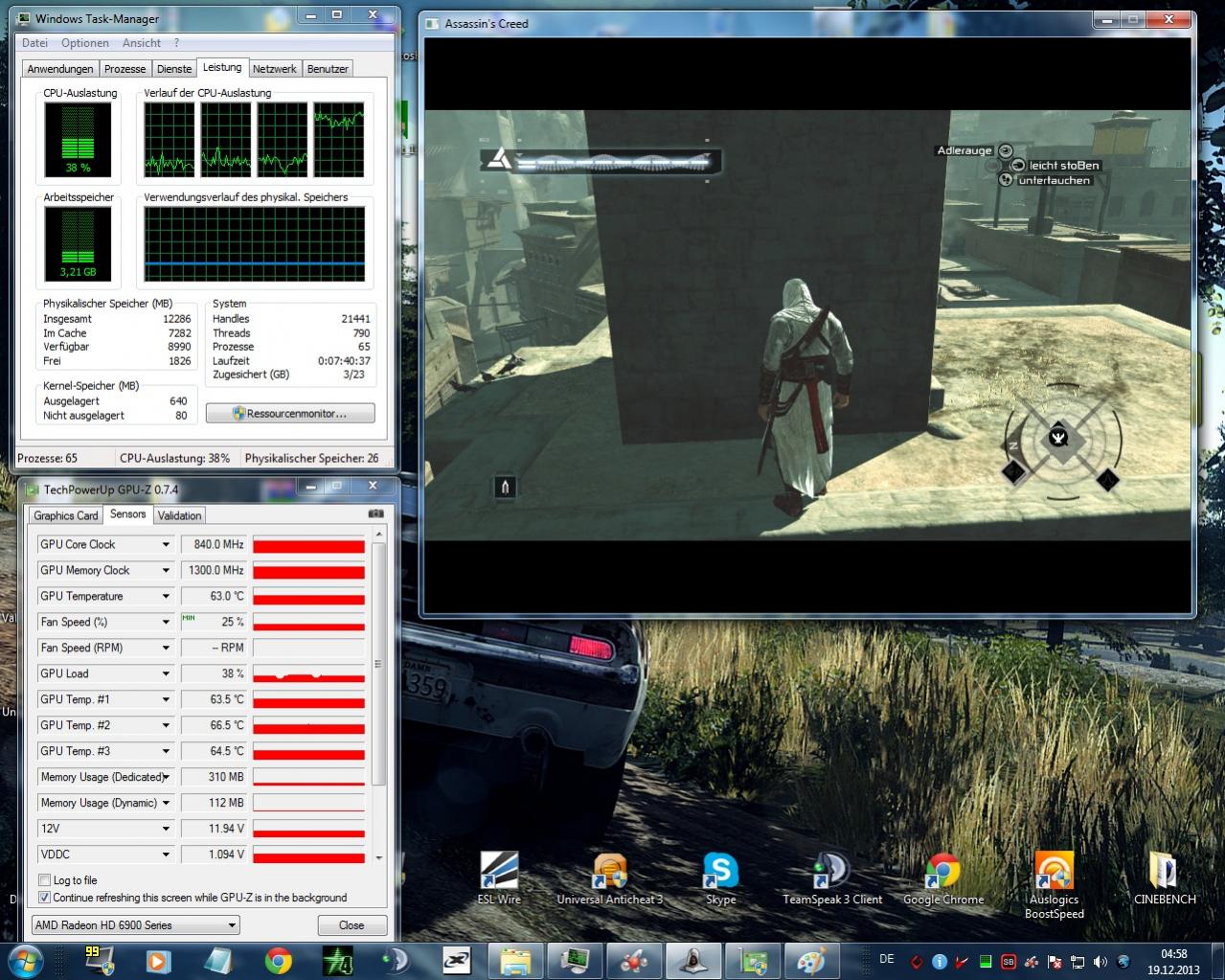
Task: Click the GPU-Z Close button
Action: click(352, 925)
